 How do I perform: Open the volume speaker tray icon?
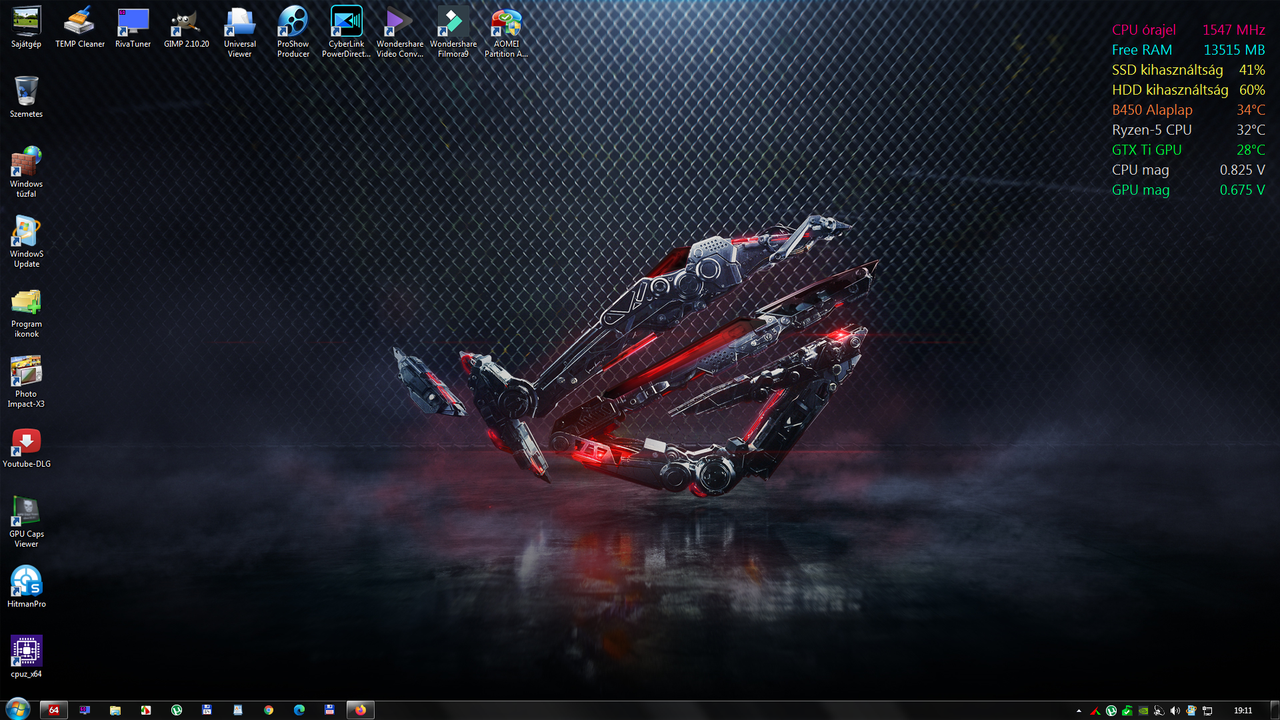(x=1175, y=711)
